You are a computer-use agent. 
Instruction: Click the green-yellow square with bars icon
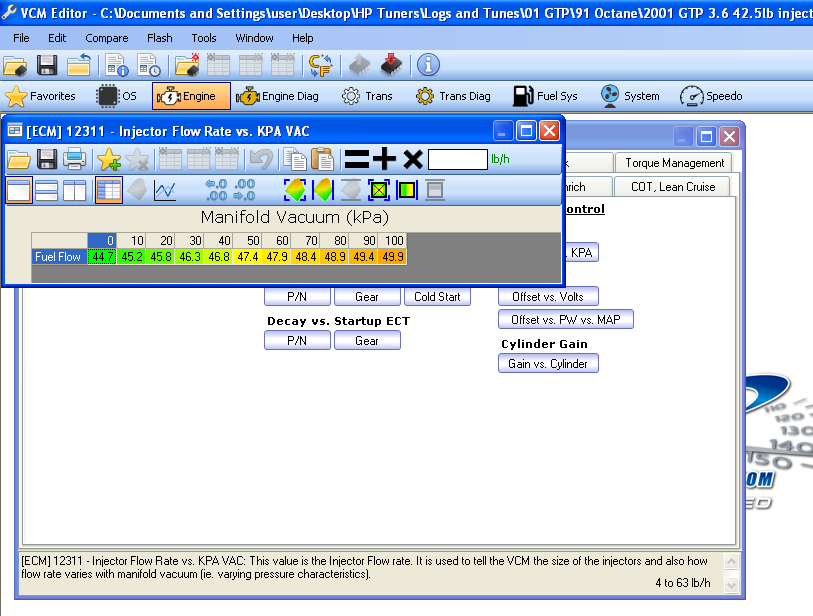406,190
